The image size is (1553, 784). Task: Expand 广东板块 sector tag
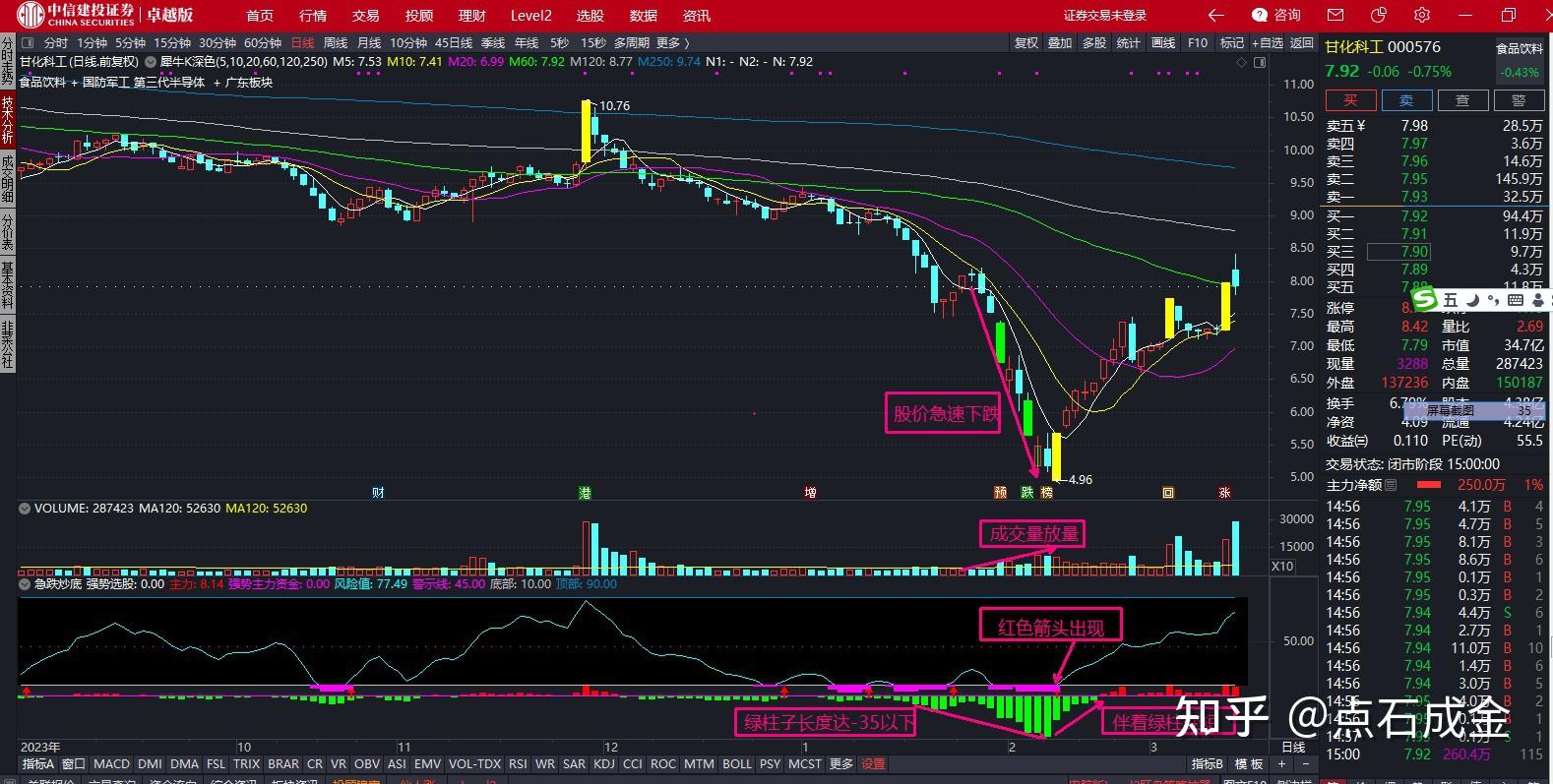tap(249, 83)
